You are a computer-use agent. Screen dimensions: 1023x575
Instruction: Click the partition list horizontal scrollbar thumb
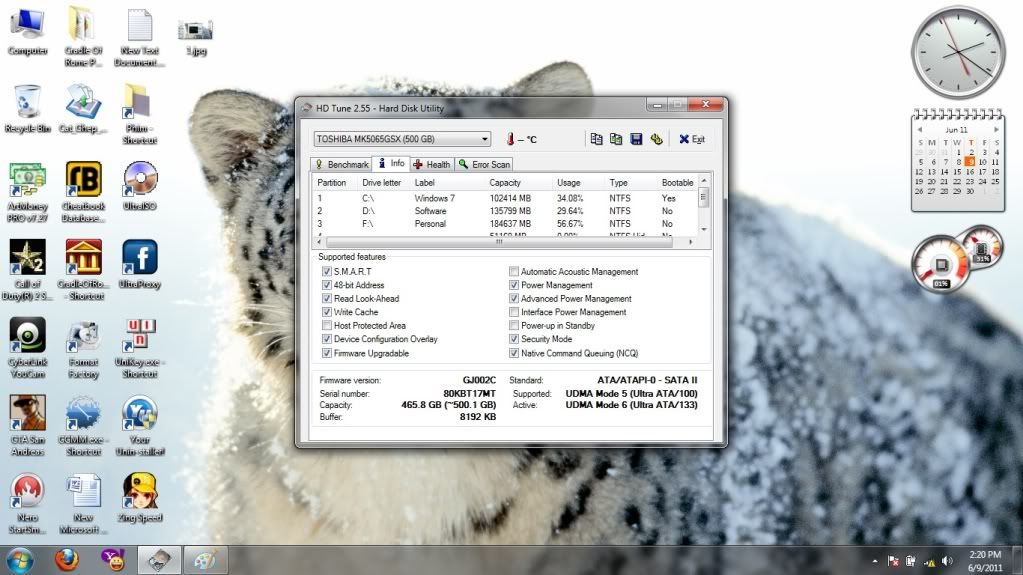point(499,242)
